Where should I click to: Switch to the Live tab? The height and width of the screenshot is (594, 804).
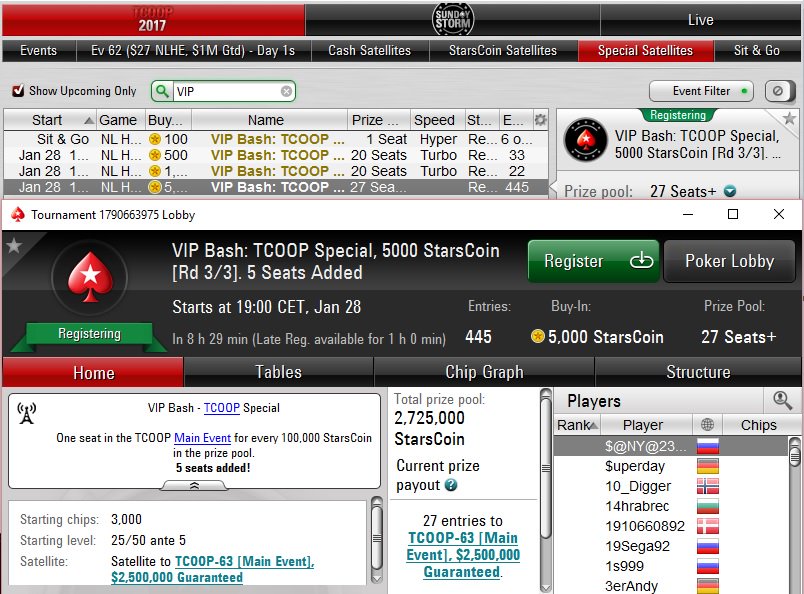(700, 19)
